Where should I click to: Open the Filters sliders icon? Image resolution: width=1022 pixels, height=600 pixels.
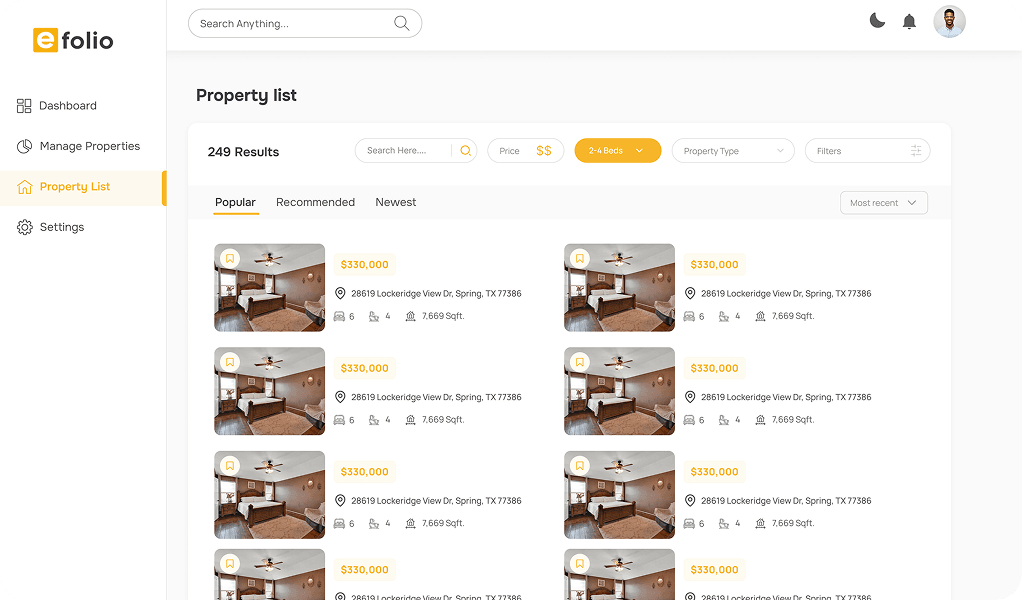coord(916,151)
